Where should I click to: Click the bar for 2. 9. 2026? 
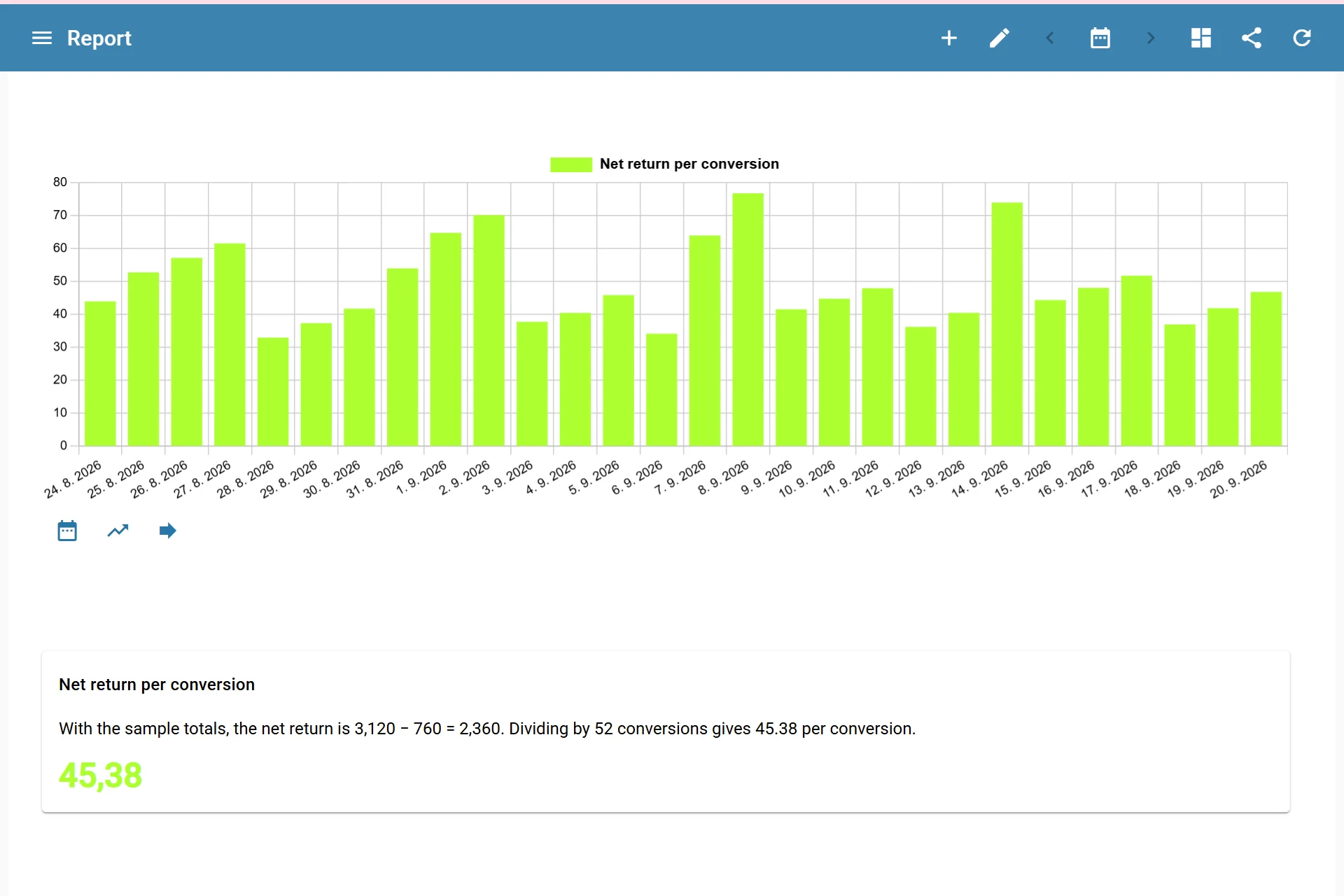pyautogui.click(x=489, y=330)
